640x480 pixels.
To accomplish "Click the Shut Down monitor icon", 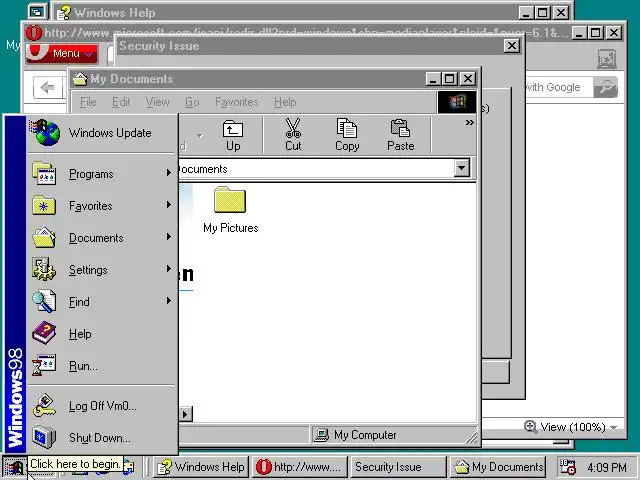I will click(44, 437).
